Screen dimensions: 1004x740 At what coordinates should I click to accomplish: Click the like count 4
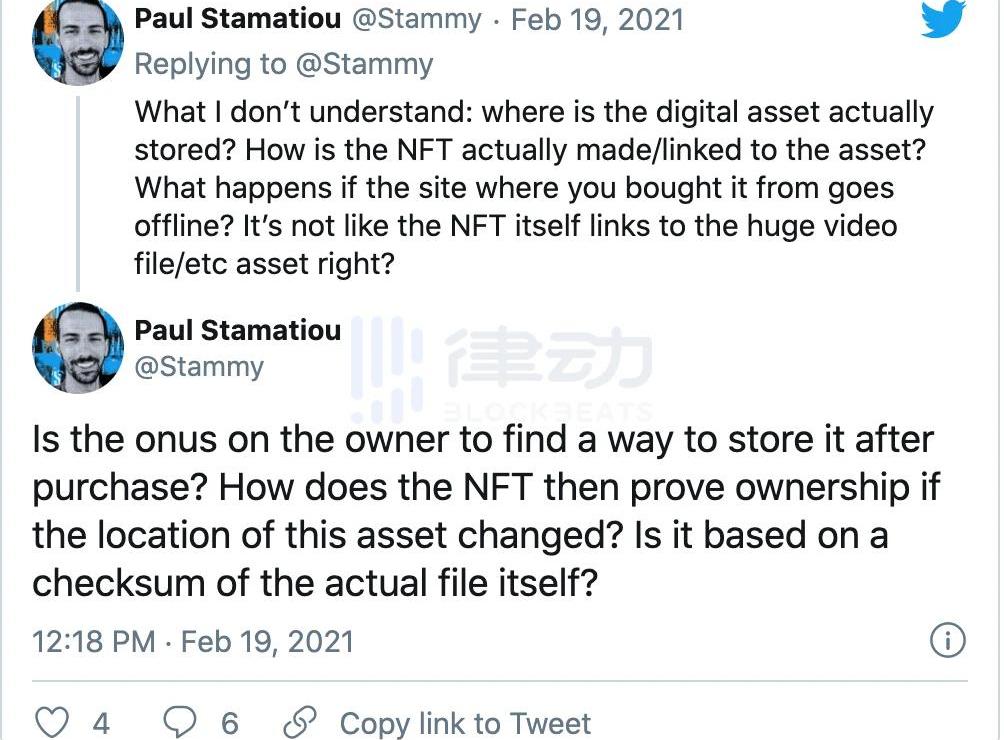[101, 722]
